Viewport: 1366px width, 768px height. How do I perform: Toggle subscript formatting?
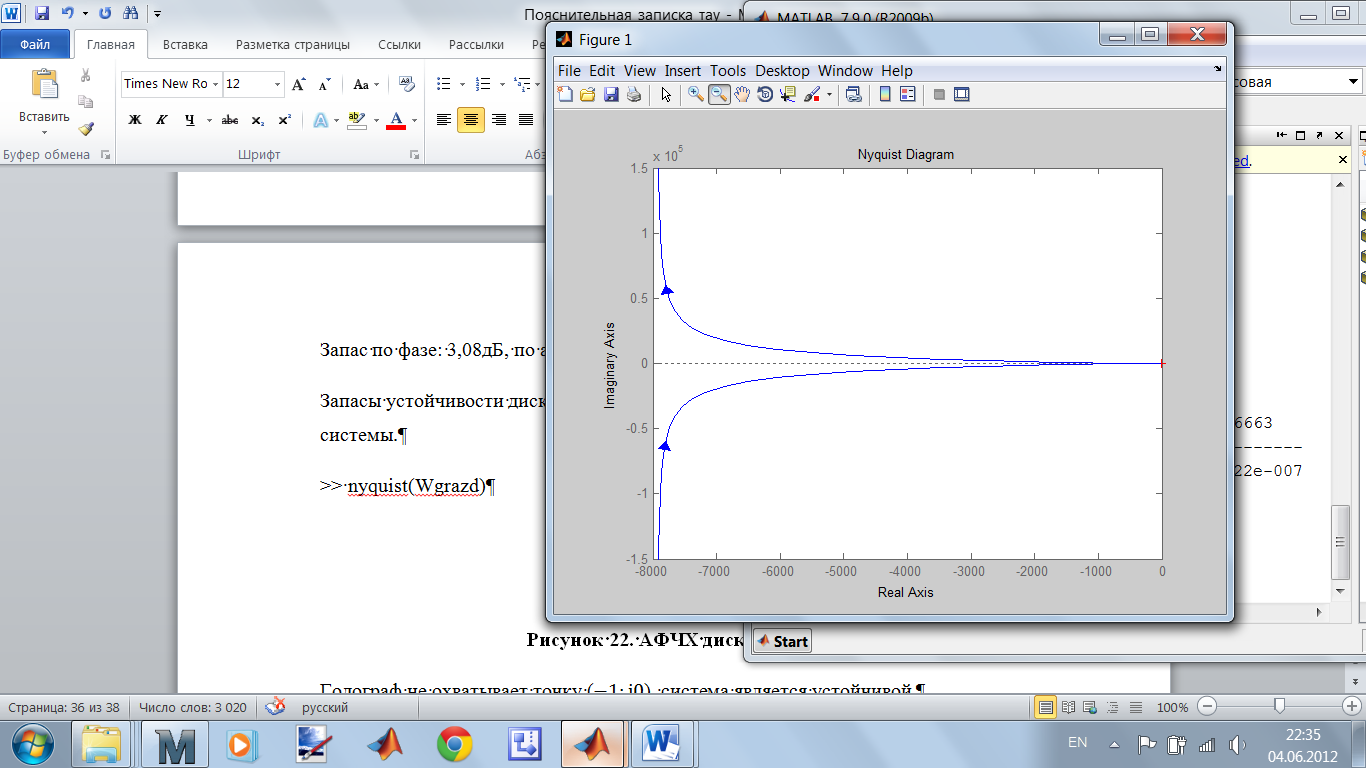tap(257, 120)
